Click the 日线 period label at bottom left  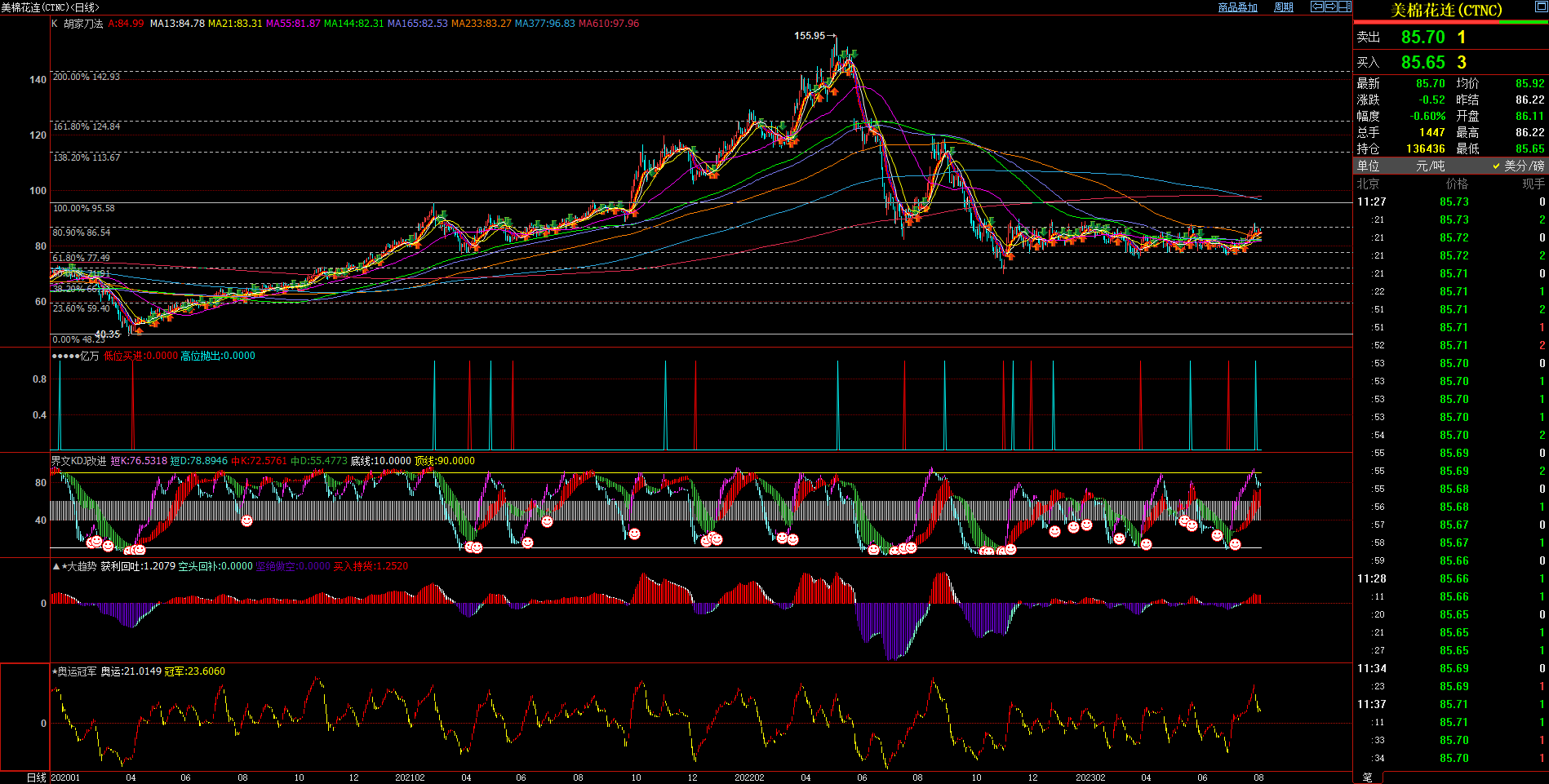click(x=36, y=777)
